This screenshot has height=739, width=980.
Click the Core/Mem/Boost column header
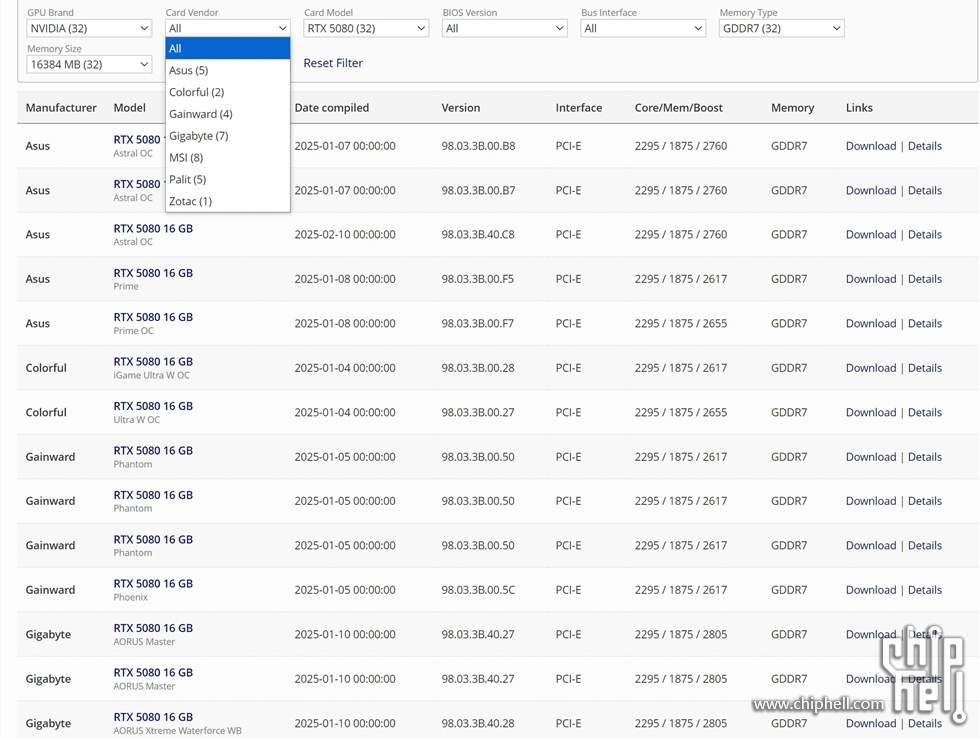(x=679, y=108)
